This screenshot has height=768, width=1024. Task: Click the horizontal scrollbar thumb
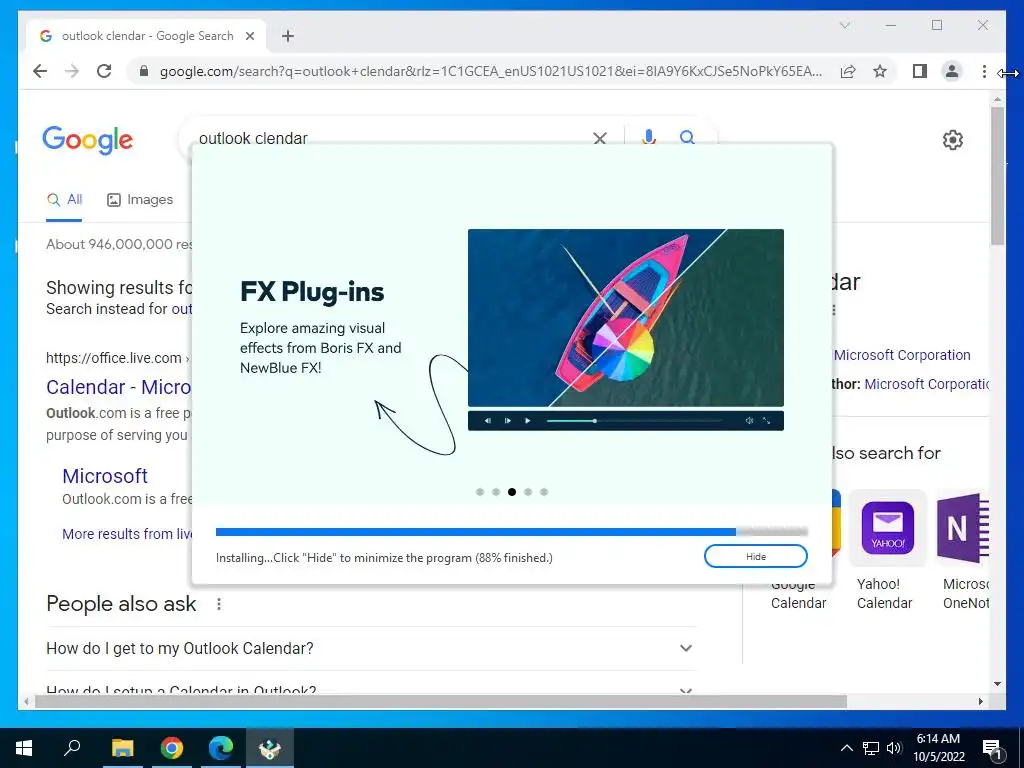point(441,701)
